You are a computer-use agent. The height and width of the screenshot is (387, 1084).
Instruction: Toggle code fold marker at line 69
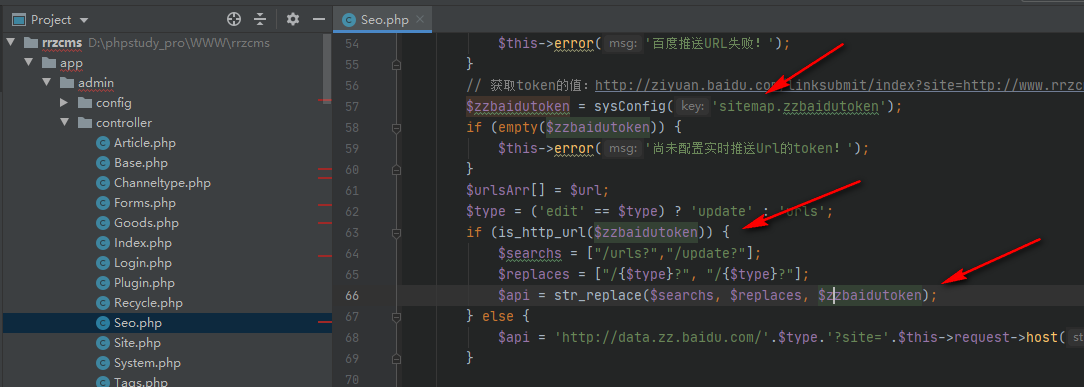396,358
